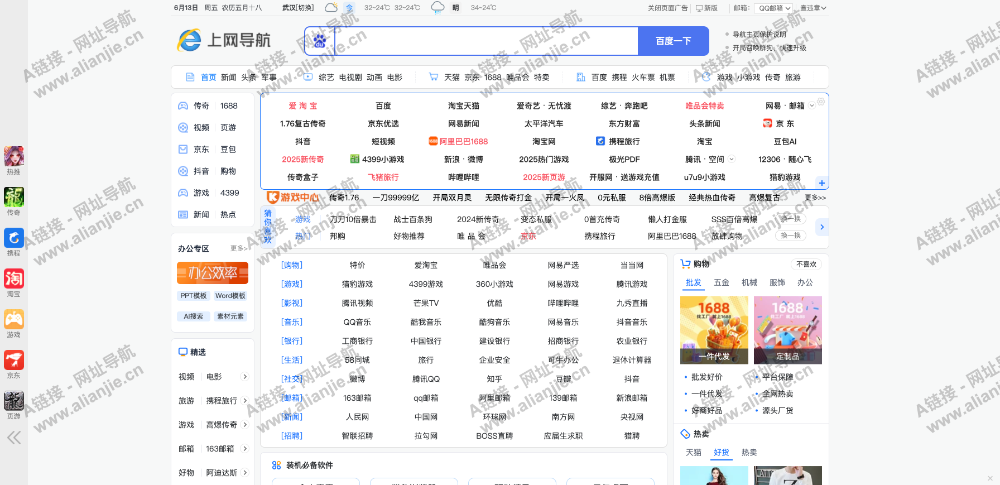
Task: Click the 新版 monitor icon
Action: click(x=699, y=8)
